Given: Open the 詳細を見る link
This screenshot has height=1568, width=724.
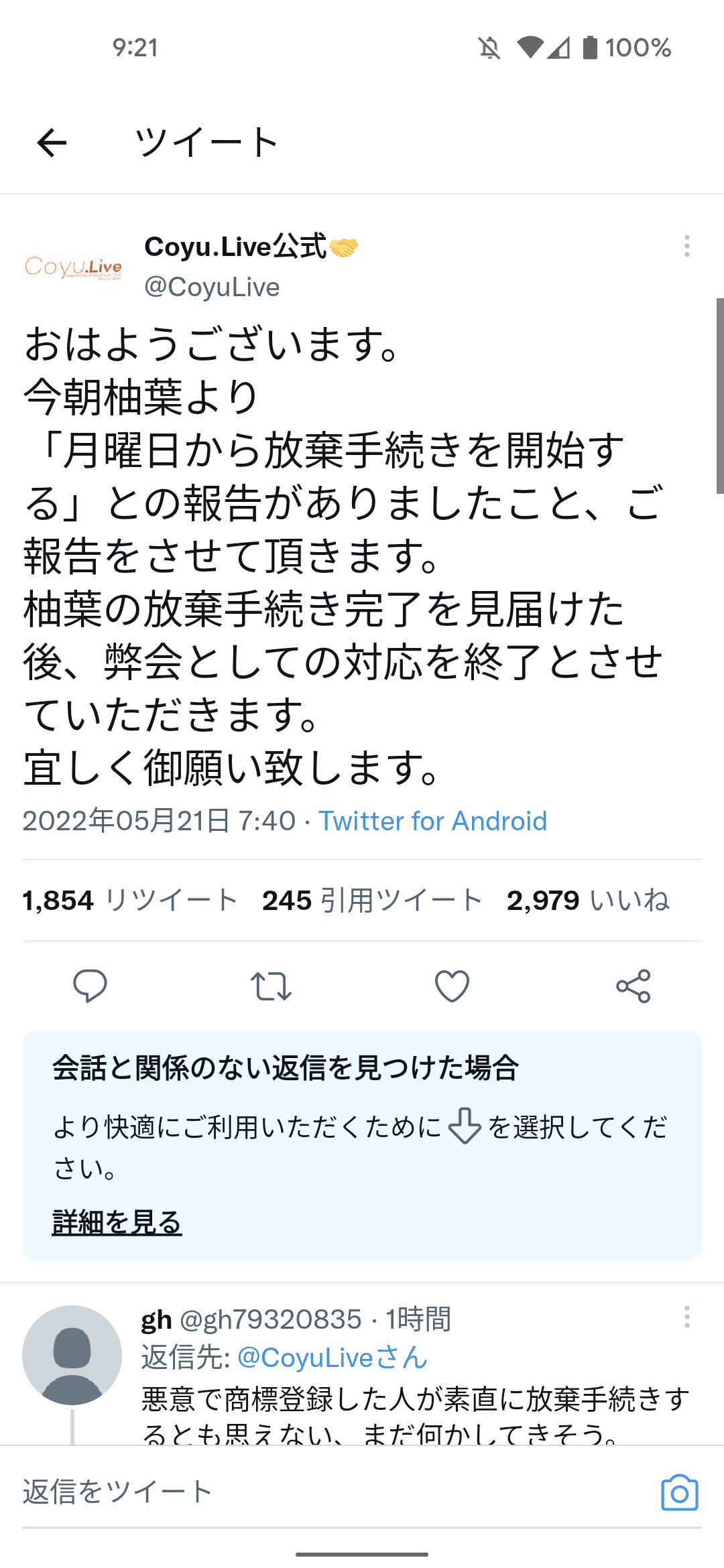Looking at the screenshot, I should (x=117, y=1222).
